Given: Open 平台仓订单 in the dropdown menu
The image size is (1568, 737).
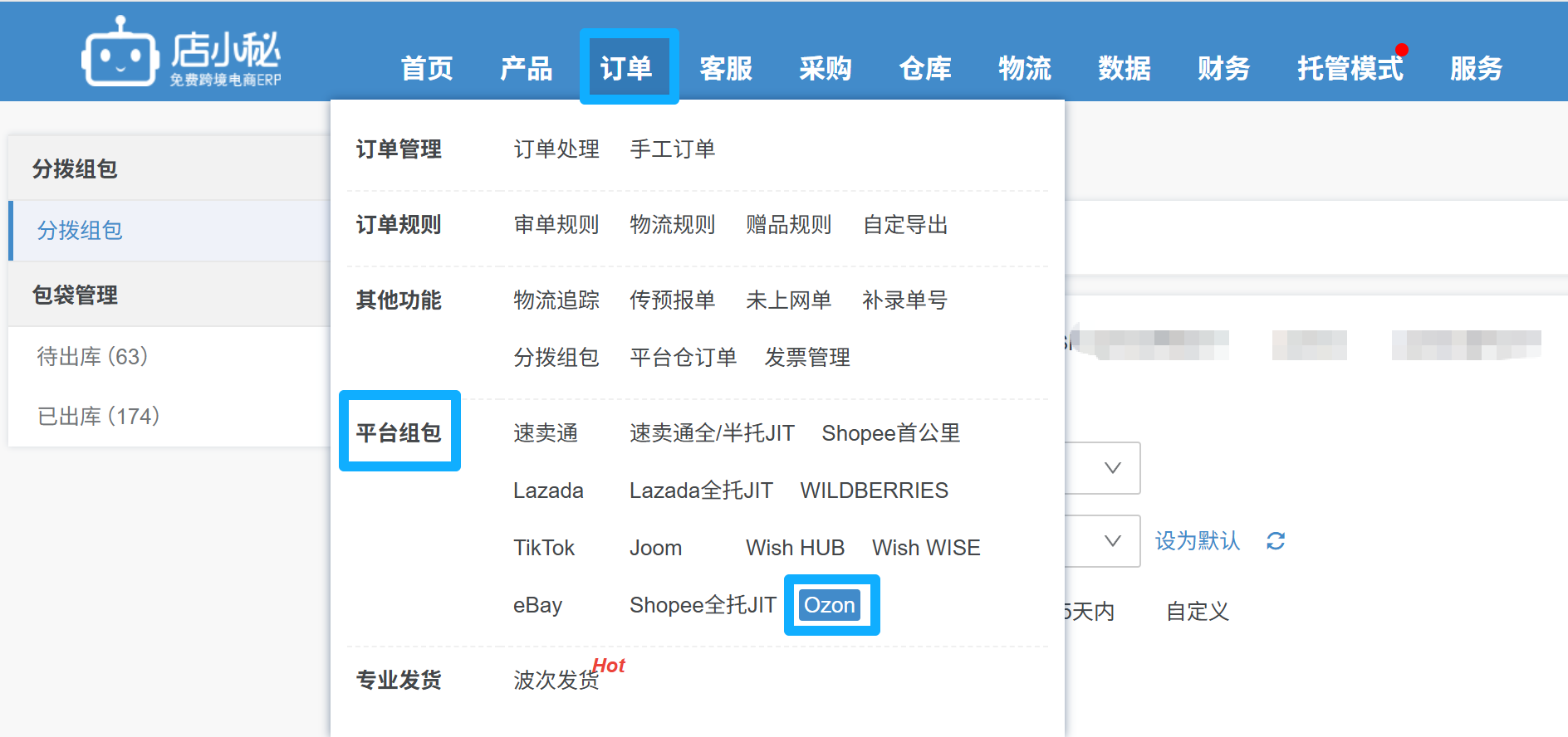Looking at the screenshot, I should coord(684,357).
